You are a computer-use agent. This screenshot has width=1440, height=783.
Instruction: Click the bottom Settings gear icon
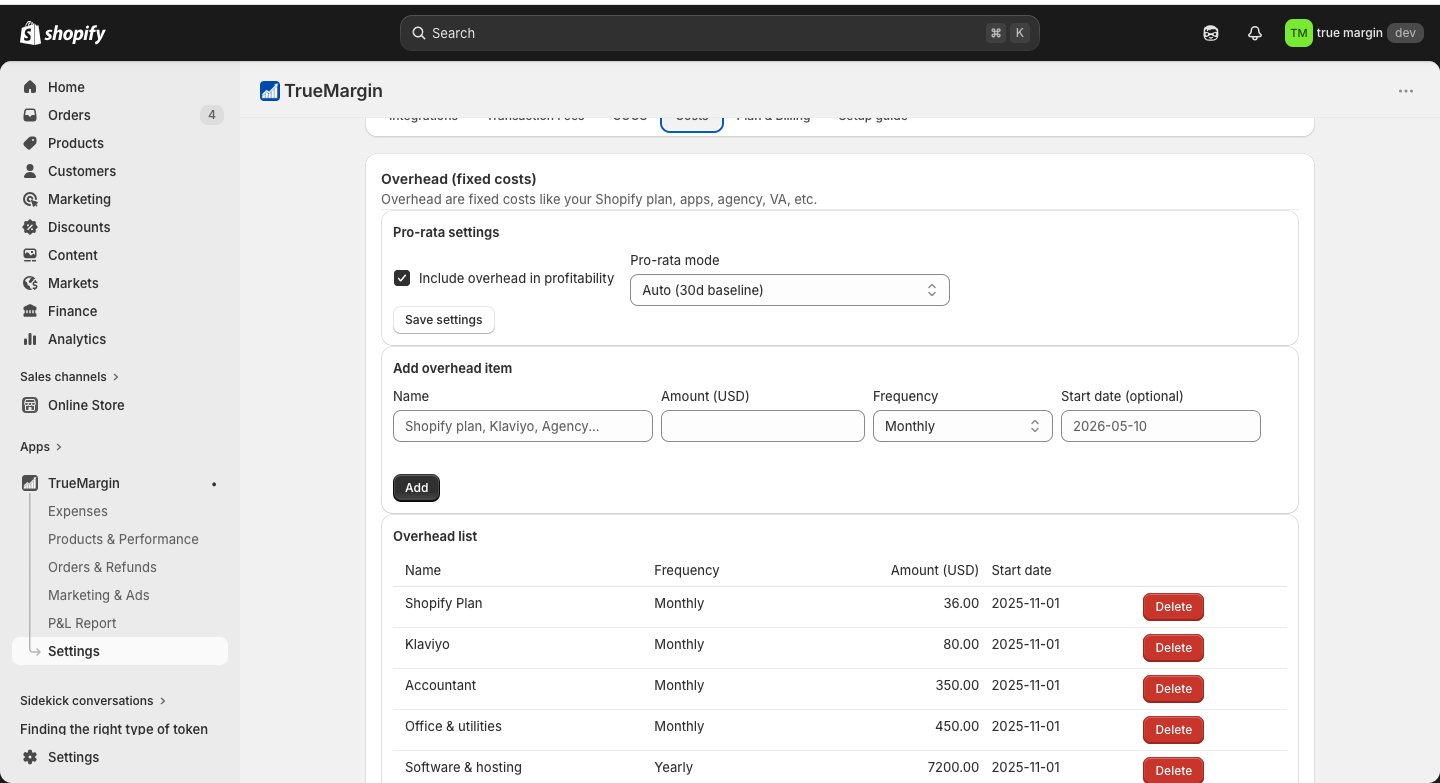[30, 757]
